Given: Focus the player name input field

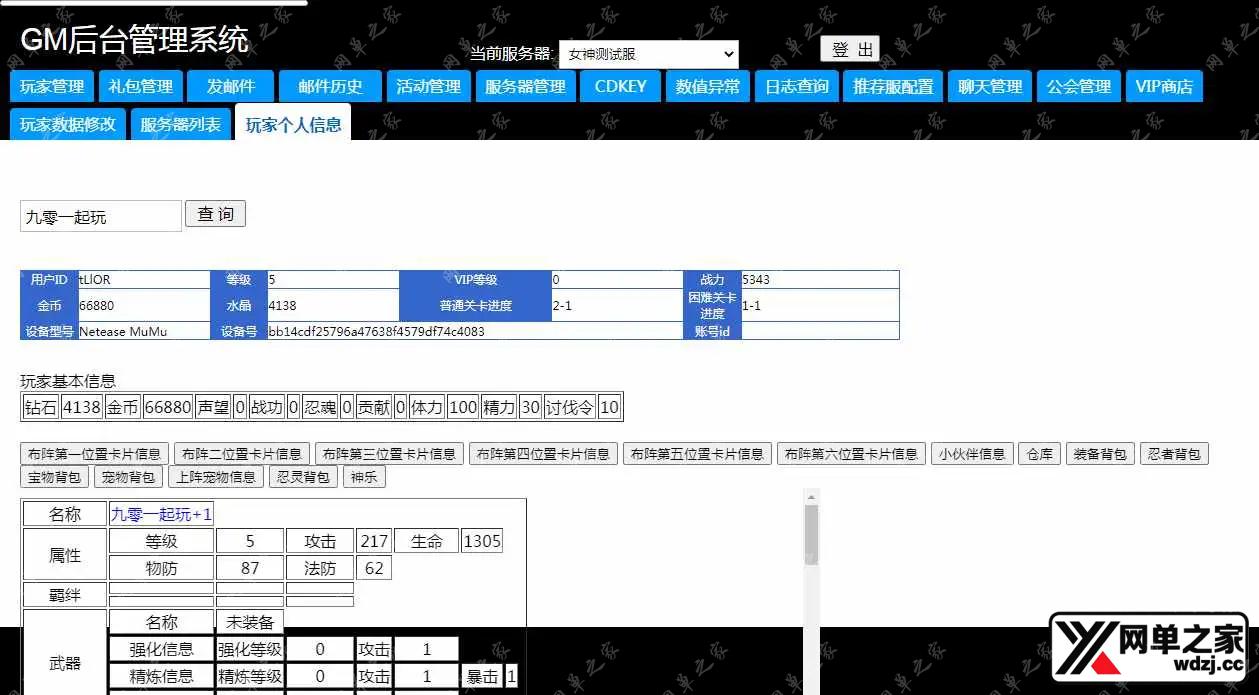Looking at the screenshot, I should point(100,216).
